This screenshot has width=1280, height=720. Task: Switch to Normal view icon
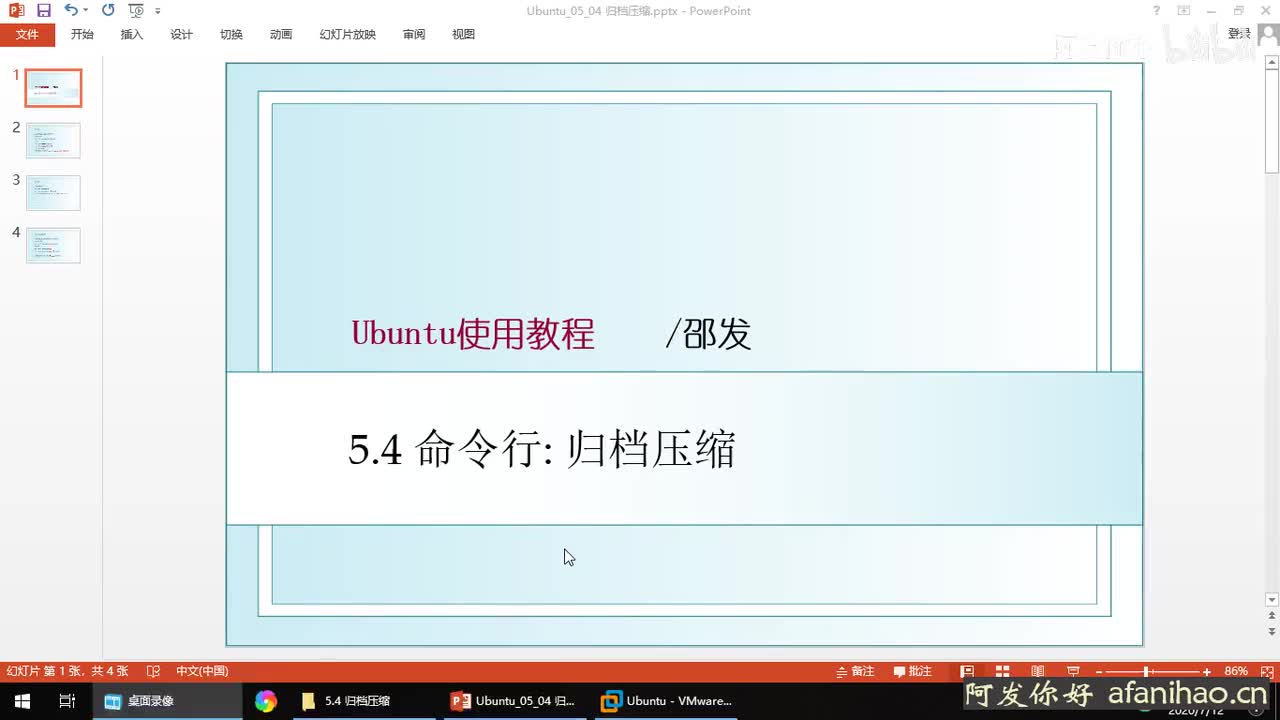(967, 671)
